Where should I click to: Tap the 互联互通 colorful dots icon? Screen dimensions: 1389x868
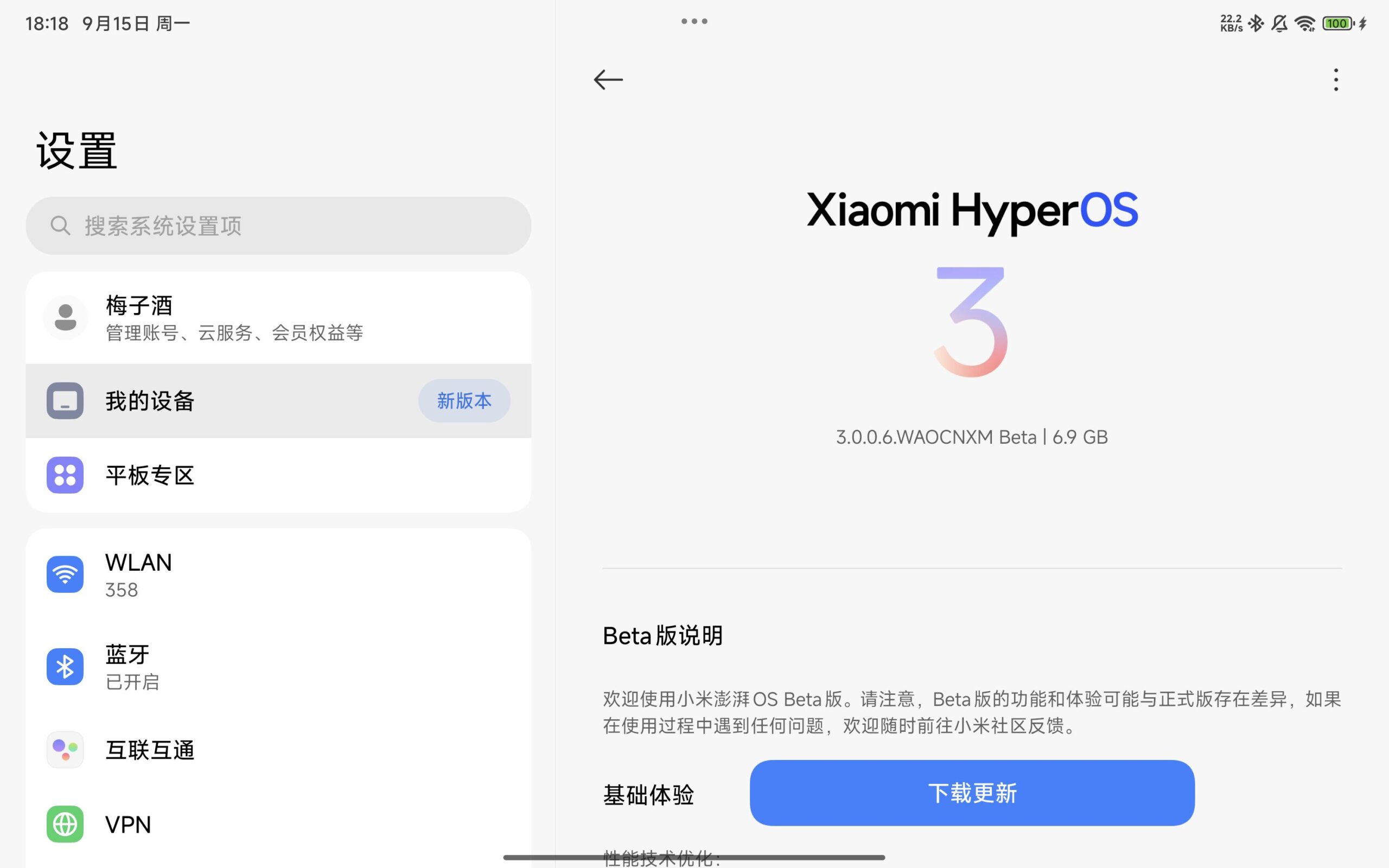point(65,750)
